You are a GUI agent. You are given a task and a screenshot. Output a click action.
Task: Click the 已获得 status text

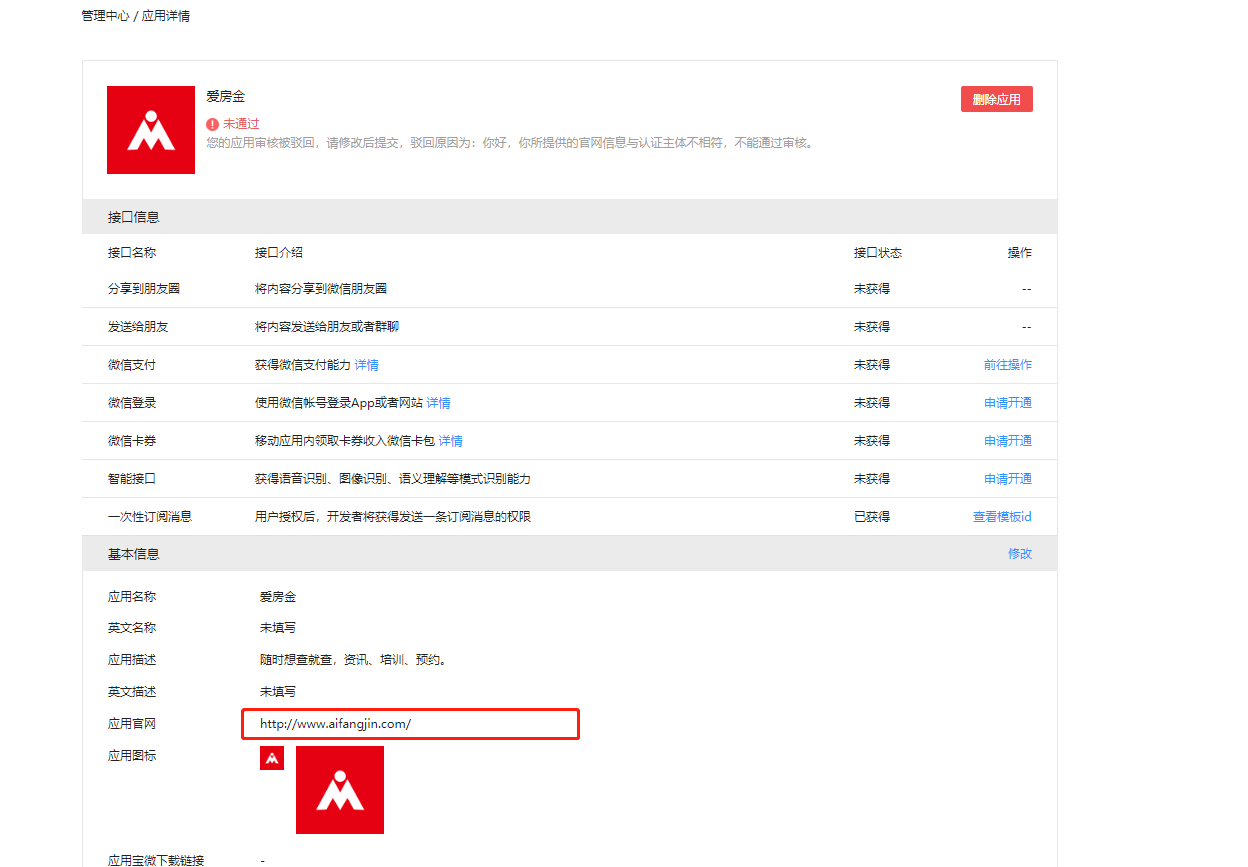click(x=872, y=517)
